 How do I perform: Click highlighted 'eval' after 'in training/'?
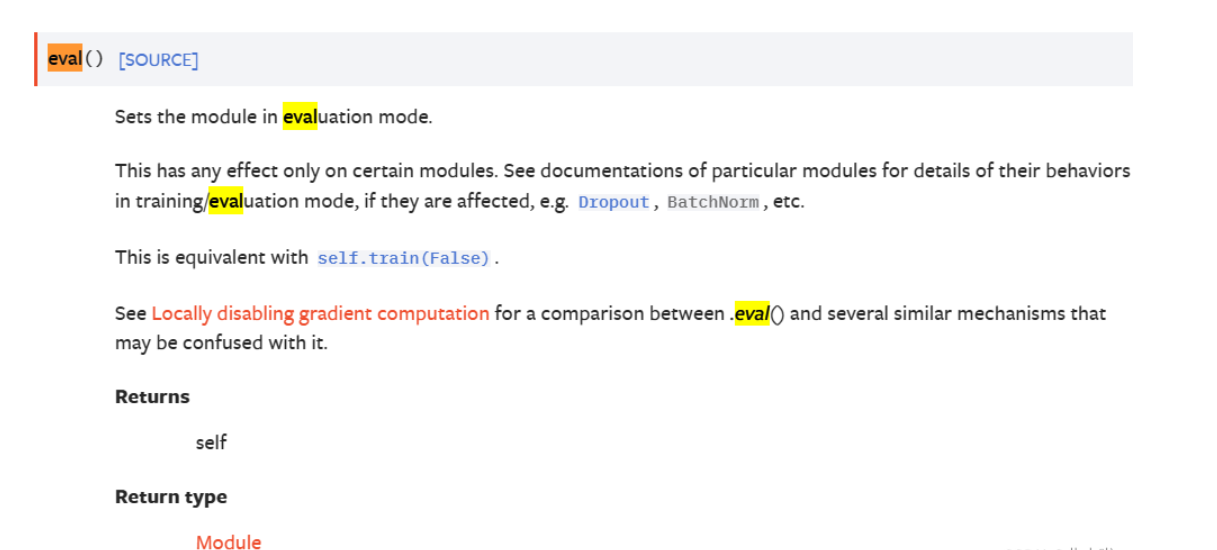pos(226,201)
